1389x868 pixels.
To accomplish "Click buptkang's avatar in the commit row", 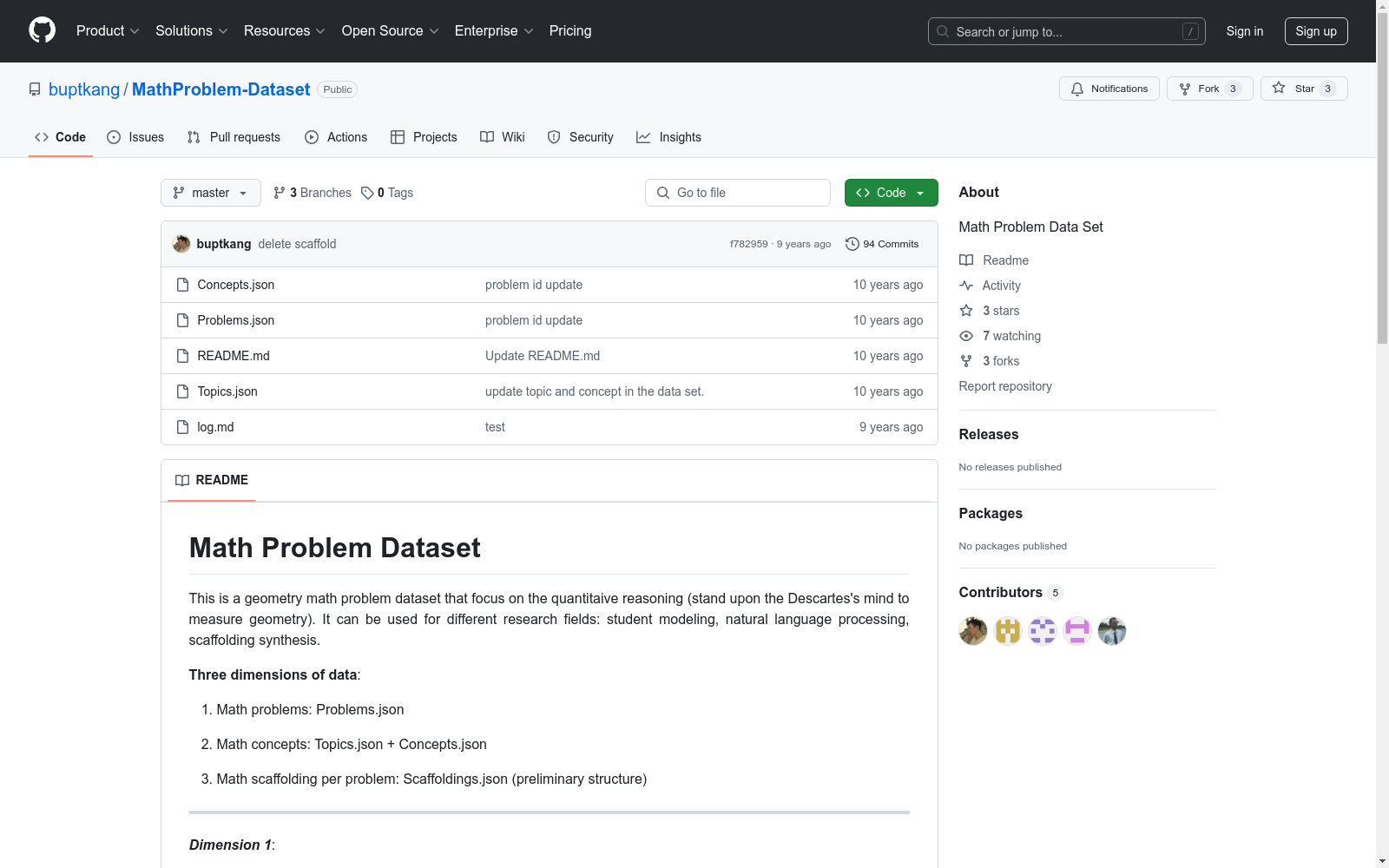I will pyautogui.click(x=181, y=244).
